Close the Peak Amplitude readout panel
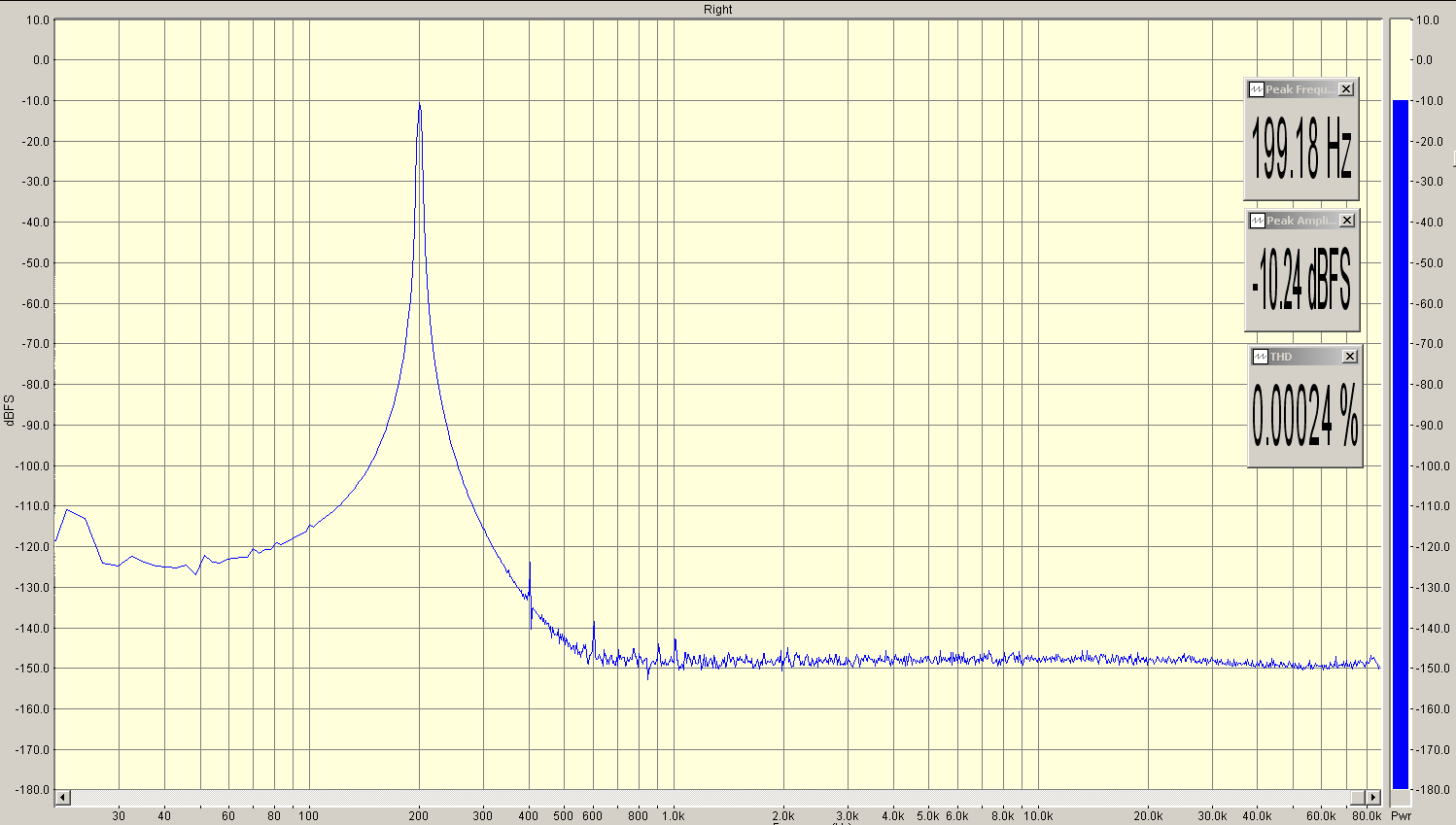 pyautogui.click(x=1347, y=221)
